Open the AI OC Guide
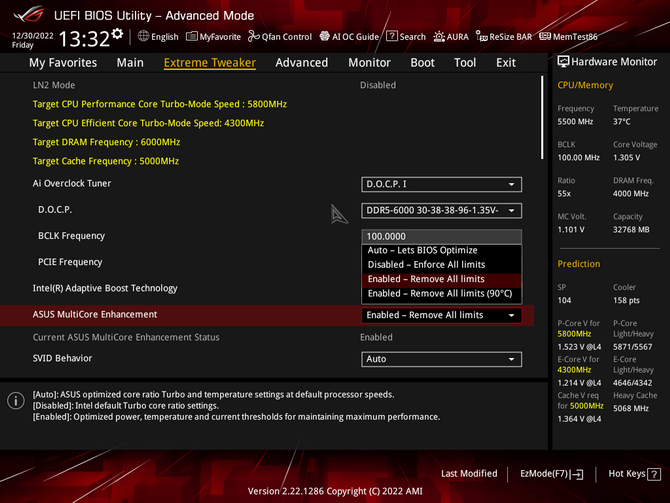The height and width of the screenshot is (503, 670). [349, 37]
